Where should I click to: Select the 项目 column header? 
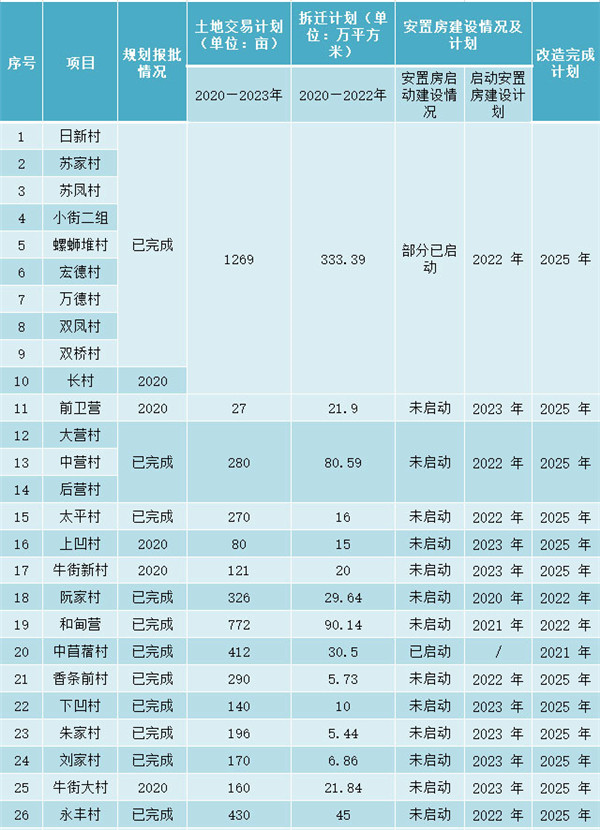coord(80,62)
